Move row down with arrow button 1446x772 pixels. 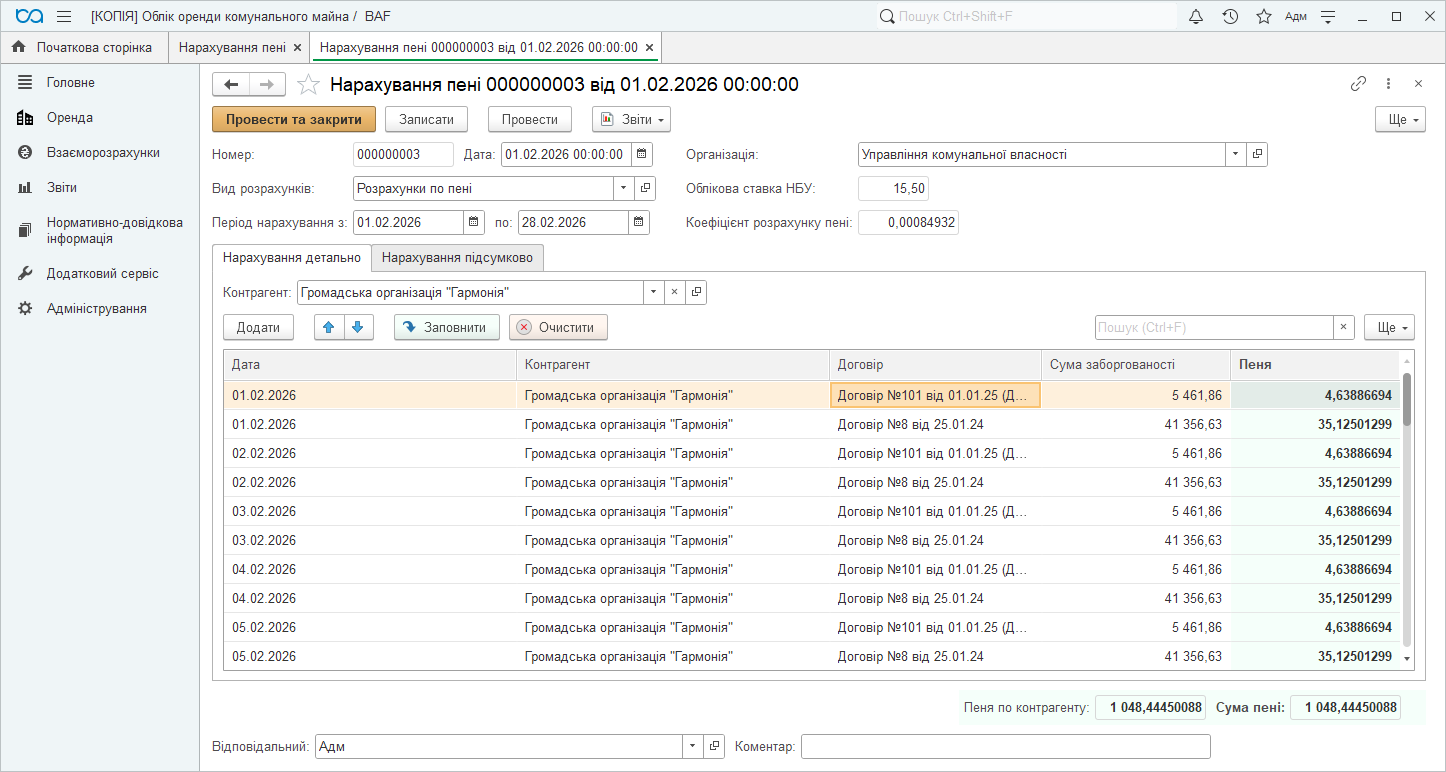[x=359, y=327]
